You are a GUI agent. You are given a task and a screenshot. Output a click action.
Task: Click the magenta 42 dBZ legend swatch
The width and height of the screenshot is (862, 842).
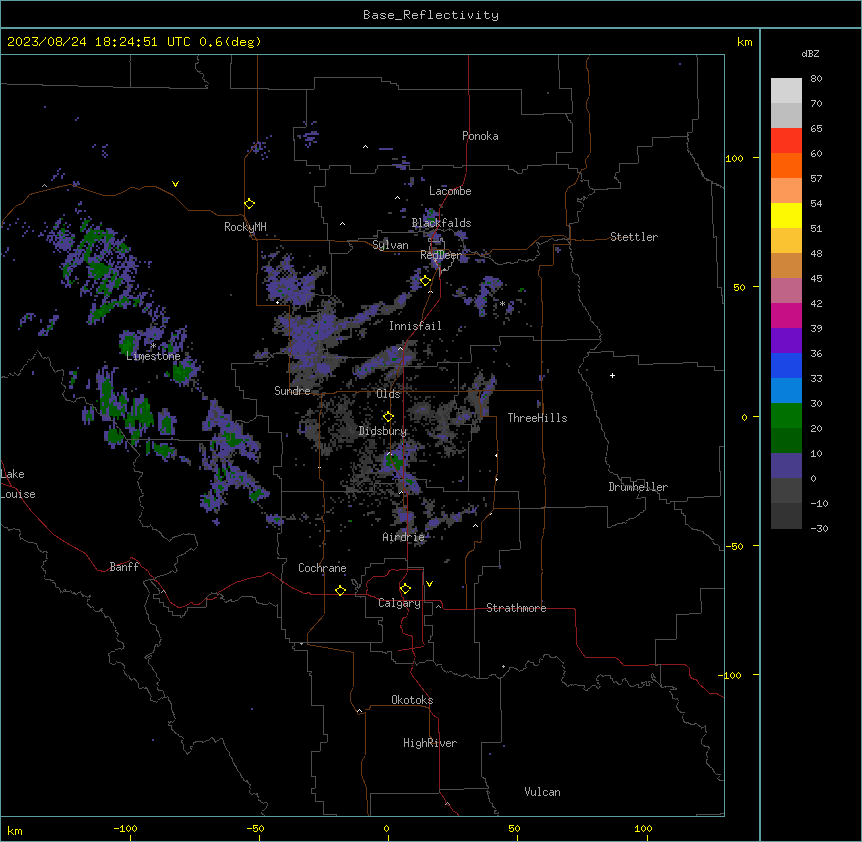tap(786, 315)
